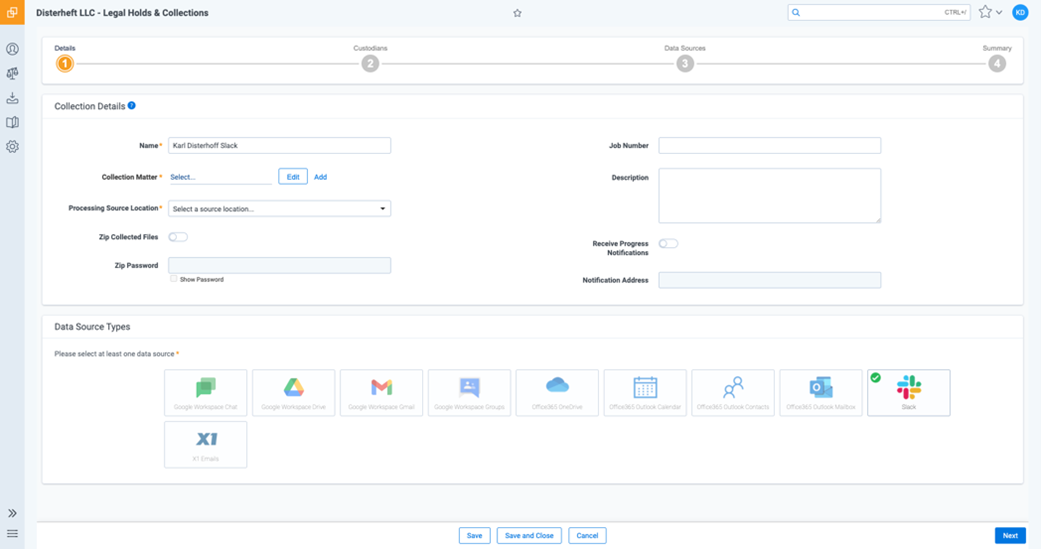The image size is (1041, 549).
Task: Select the Google Workspace Chat data source
Action: click(205, 392)
